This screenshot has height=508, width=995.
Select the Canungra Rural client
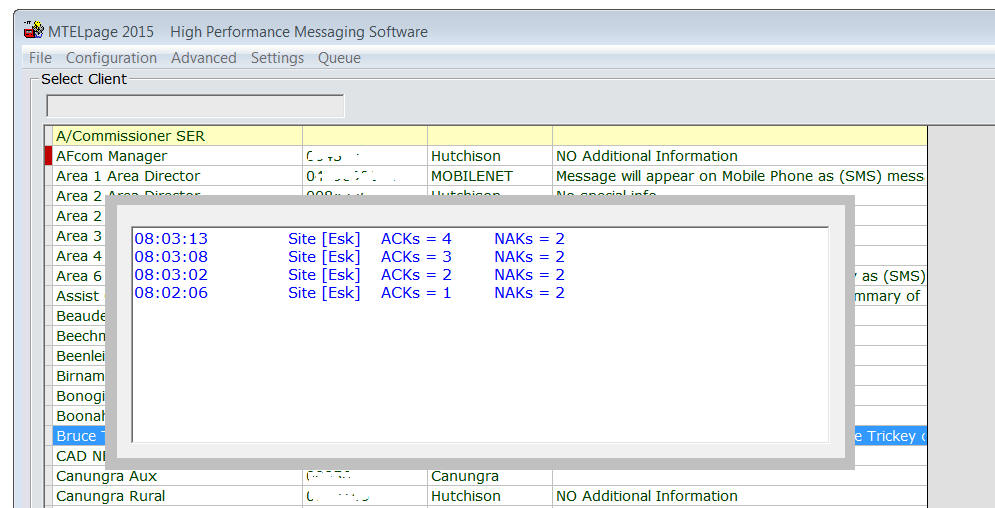(x=110, y=496)
